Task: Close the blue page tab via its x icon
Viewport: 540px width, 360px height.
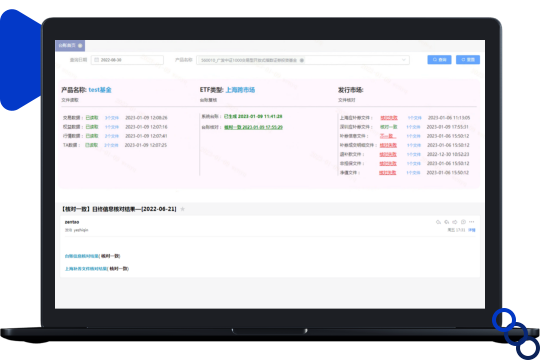Action: pos(80,45)
